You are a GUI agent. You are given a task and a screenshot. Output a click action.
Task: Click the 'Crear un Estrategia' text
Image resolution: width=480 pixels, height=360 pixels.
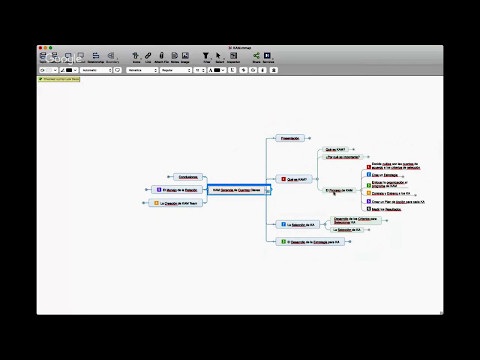(385, 175)
